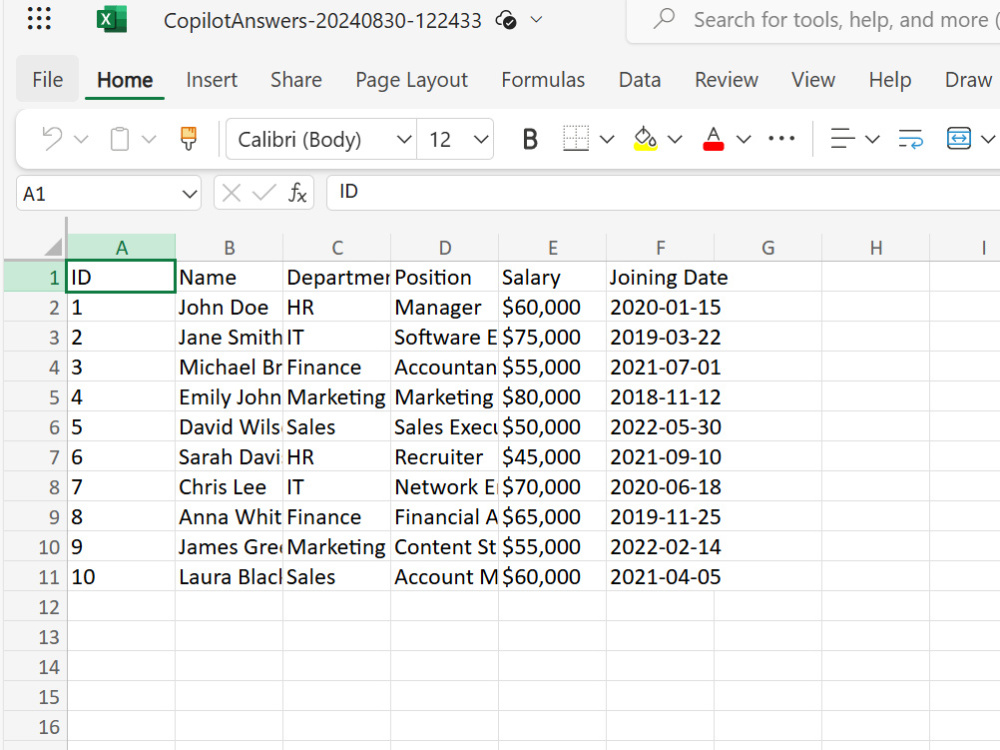Expand fill color options dropdown
Screen dimensions: 1000x750
pyautogui.click(x=675, y=139)
